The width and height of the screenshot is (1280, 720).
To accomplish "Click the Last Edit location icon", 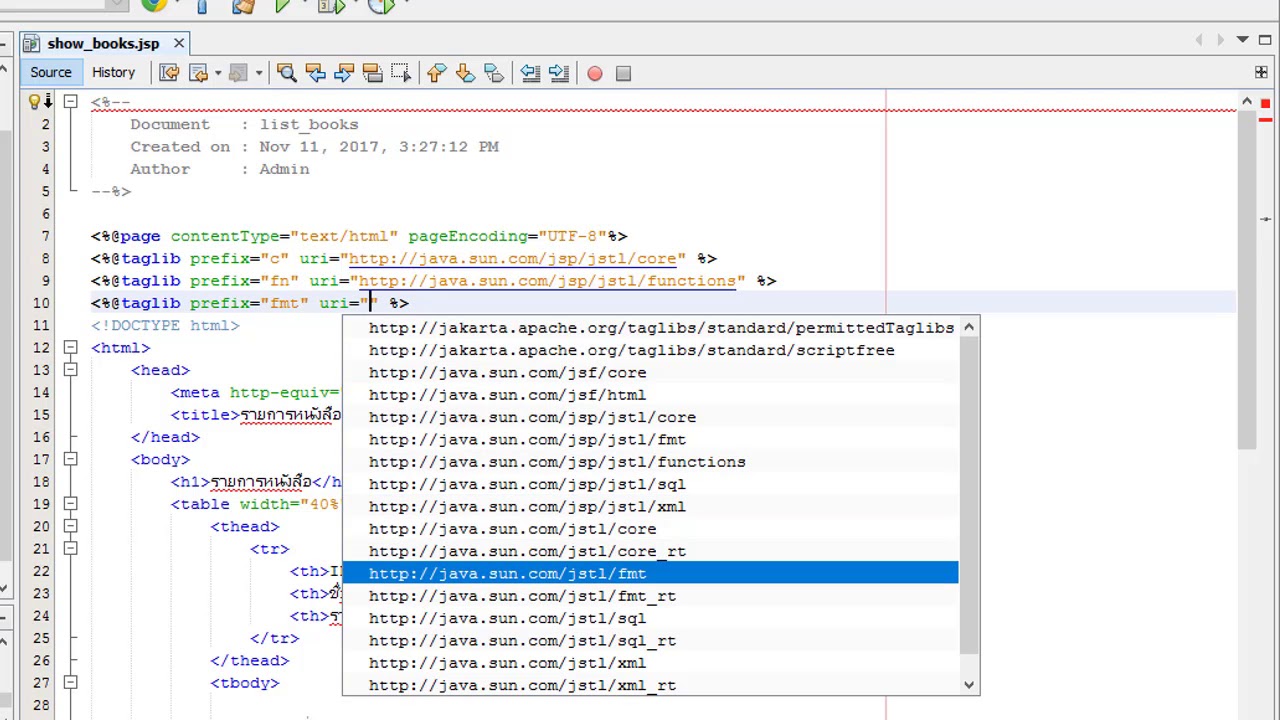I will [x=169, y=73].
